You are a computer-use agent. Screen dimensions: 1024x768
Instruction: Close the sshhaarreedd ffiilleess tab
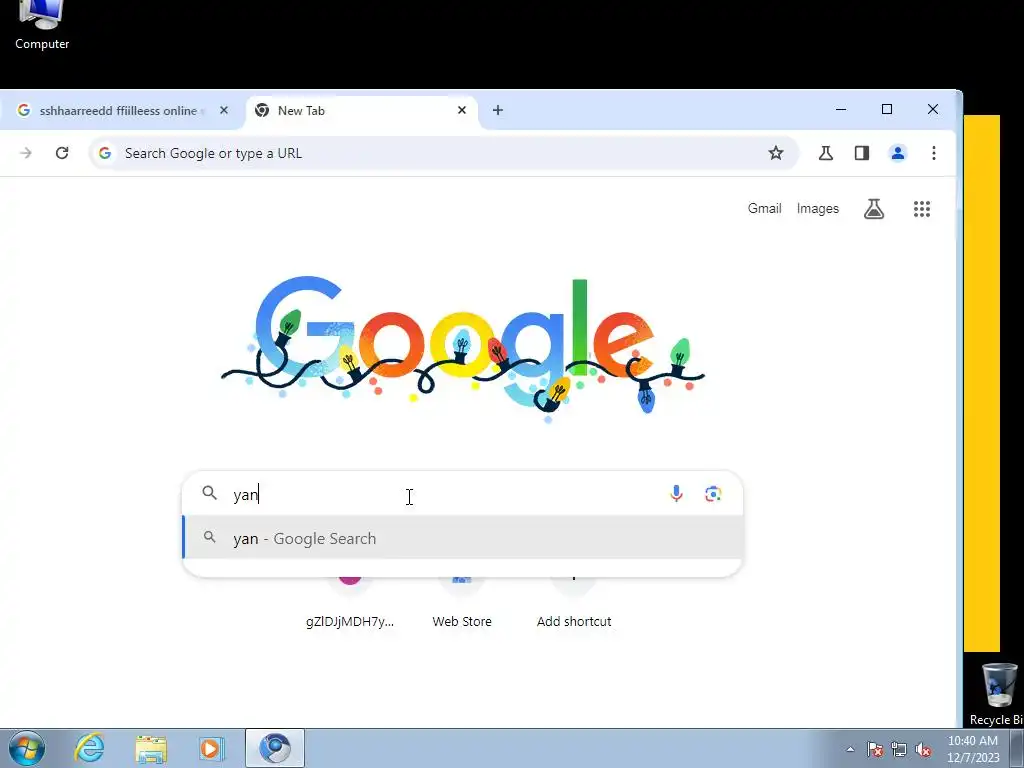(224, 110)
